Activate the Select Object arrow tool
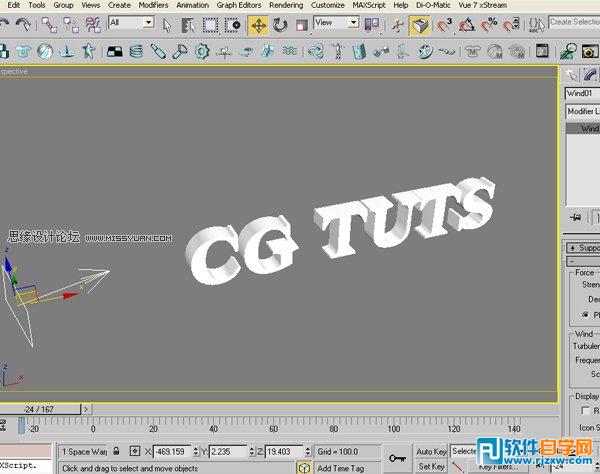The image size is (600, 474). click(x=167, y=26)
